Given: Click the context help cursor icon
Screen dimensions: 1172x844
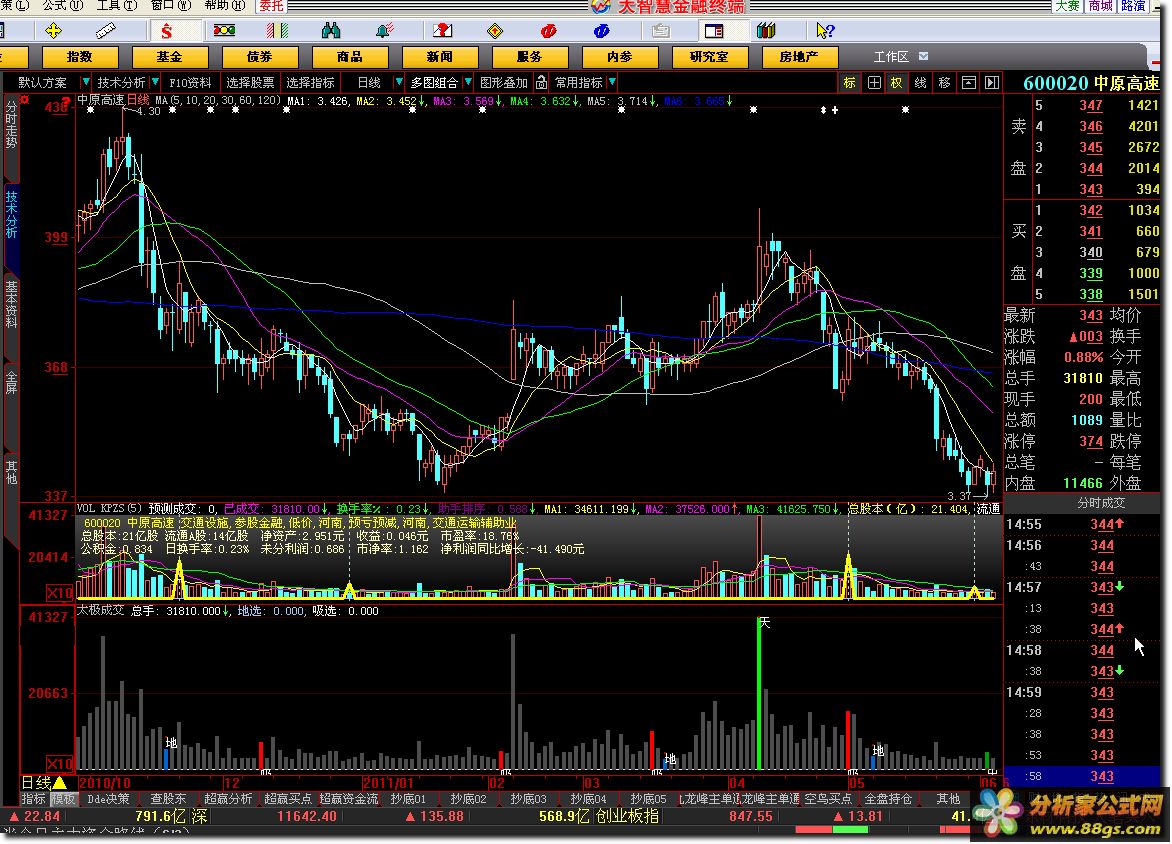Looking at the screenshot, I should click(824, 31).
